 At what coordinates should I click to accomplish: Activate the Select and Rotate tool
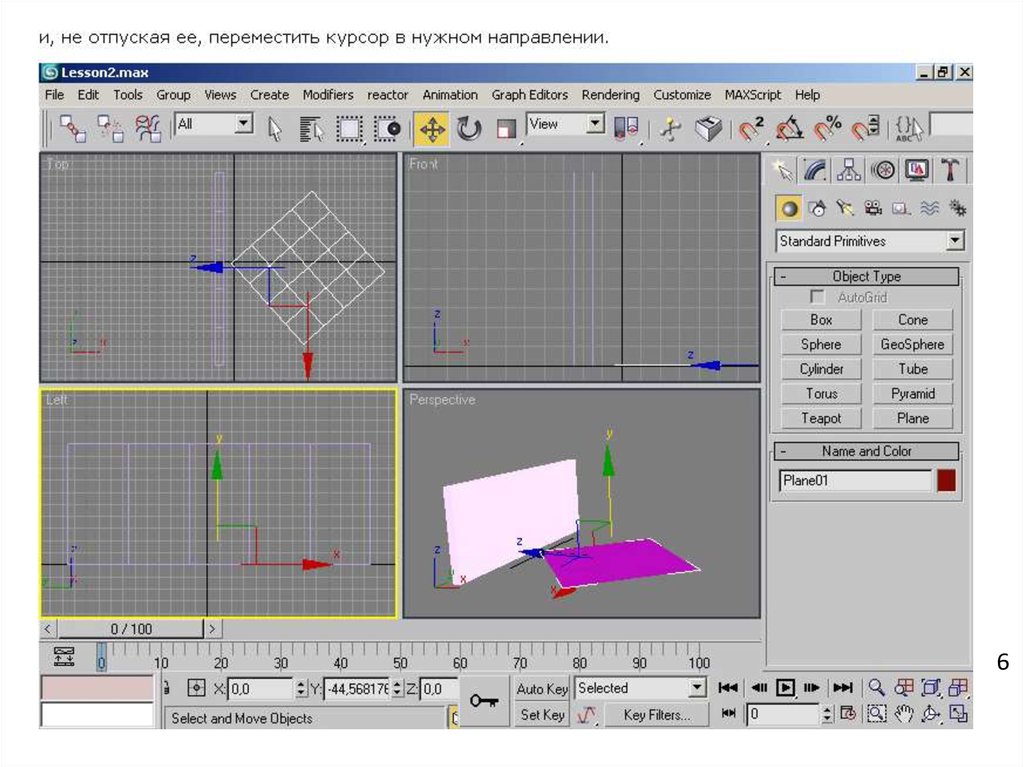point(469,128)
